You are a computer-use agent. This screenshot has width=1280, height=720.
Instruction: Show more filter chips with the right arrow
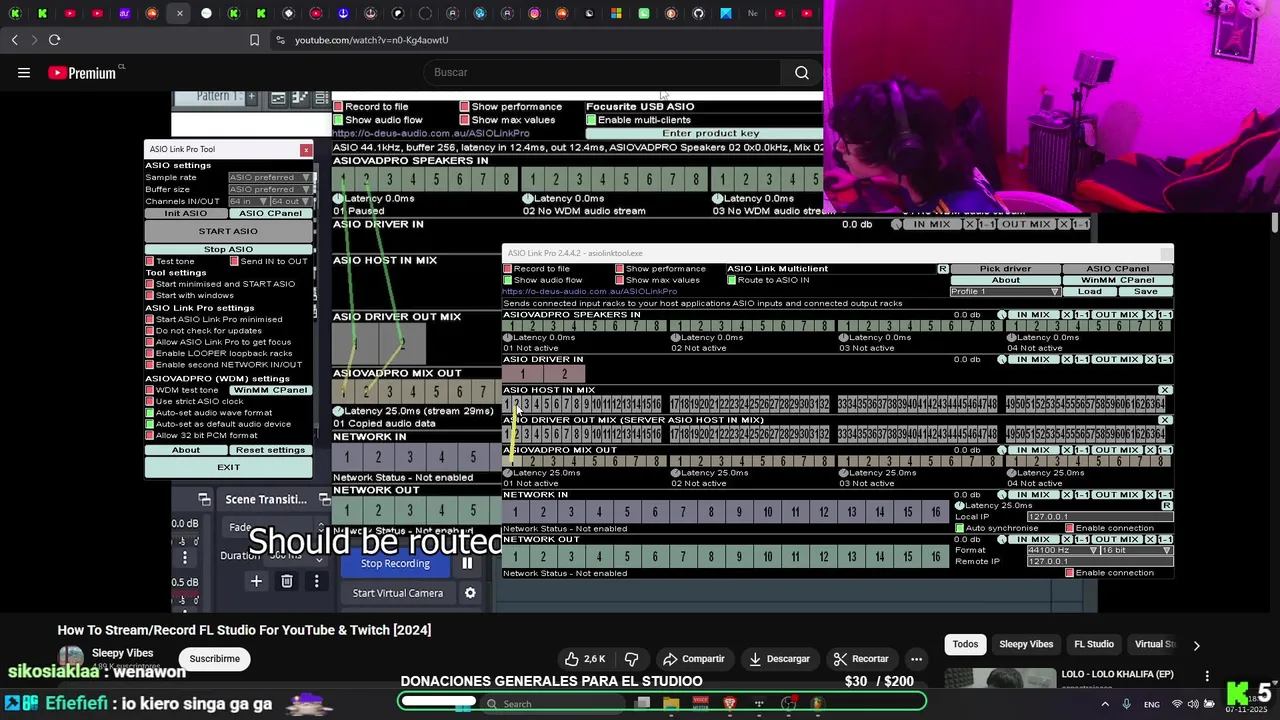click(1196, 646)
